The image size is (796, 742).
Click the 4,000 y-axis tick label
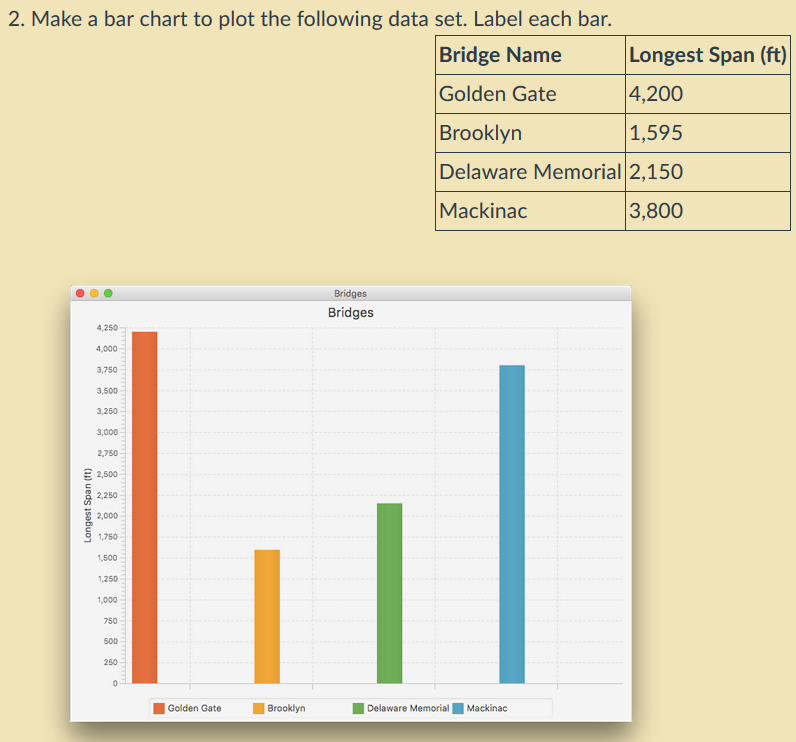(107, 349)
